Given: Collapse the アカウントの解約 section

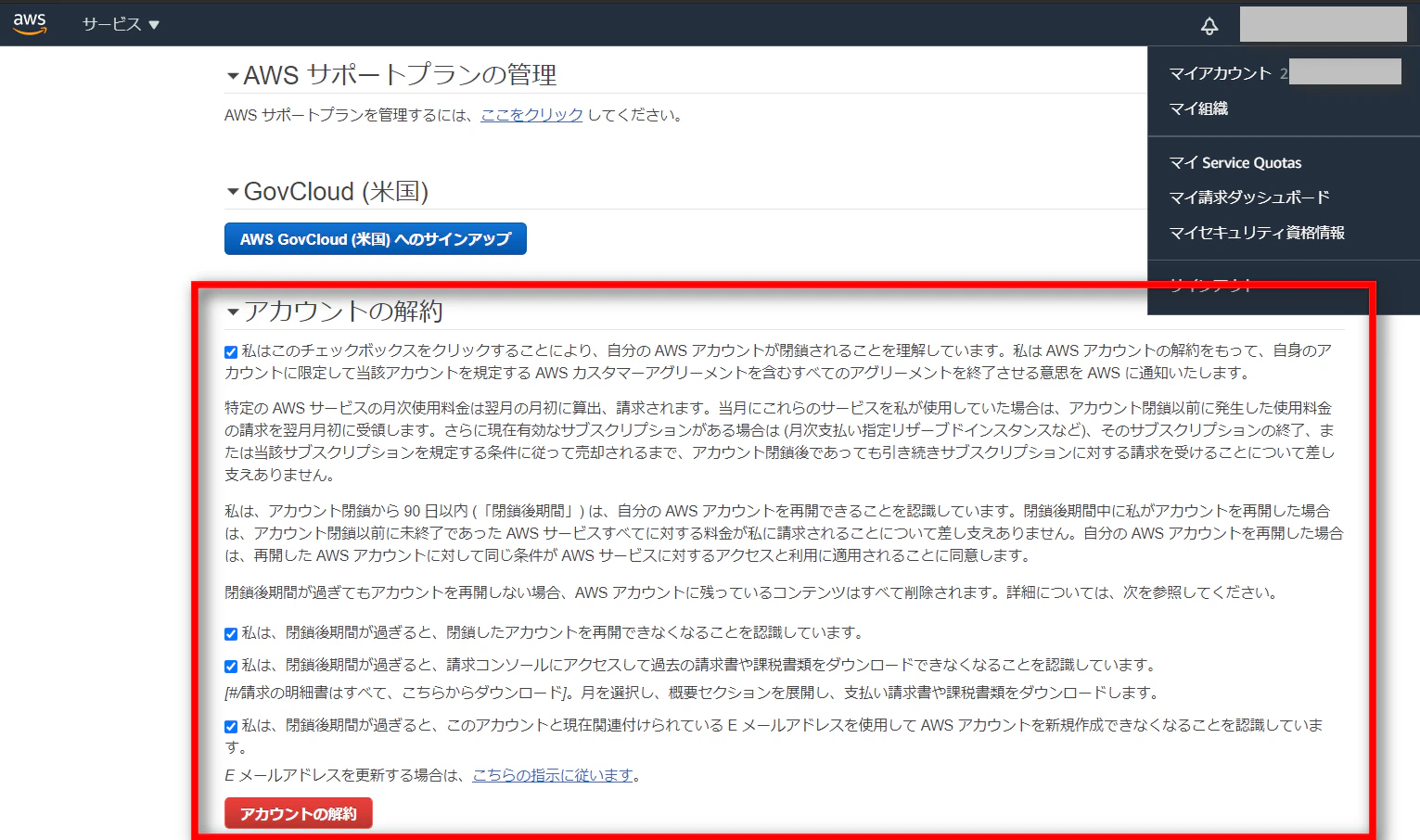Looking at the screenshot, I should pyautogui.click(x=233, y=312).
